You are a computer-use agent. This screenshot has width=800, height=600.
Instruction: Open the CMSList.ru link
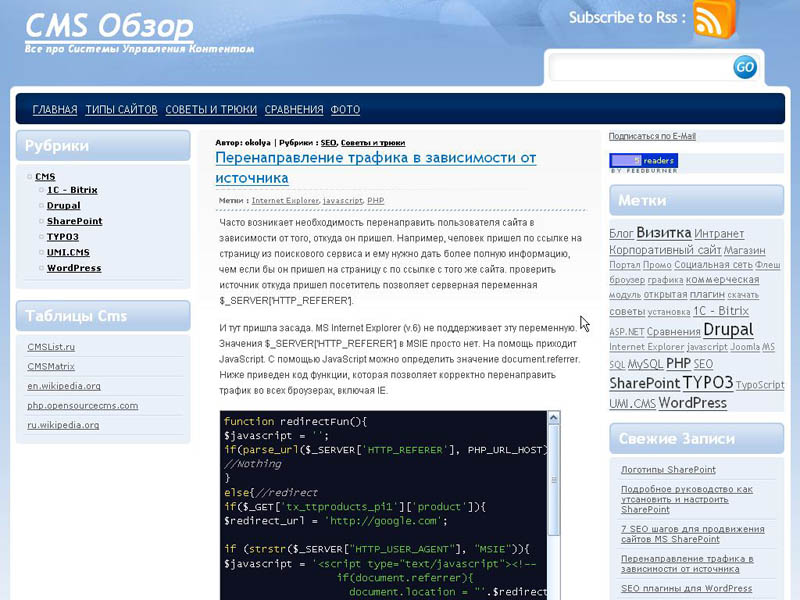[x=51, y=347]
